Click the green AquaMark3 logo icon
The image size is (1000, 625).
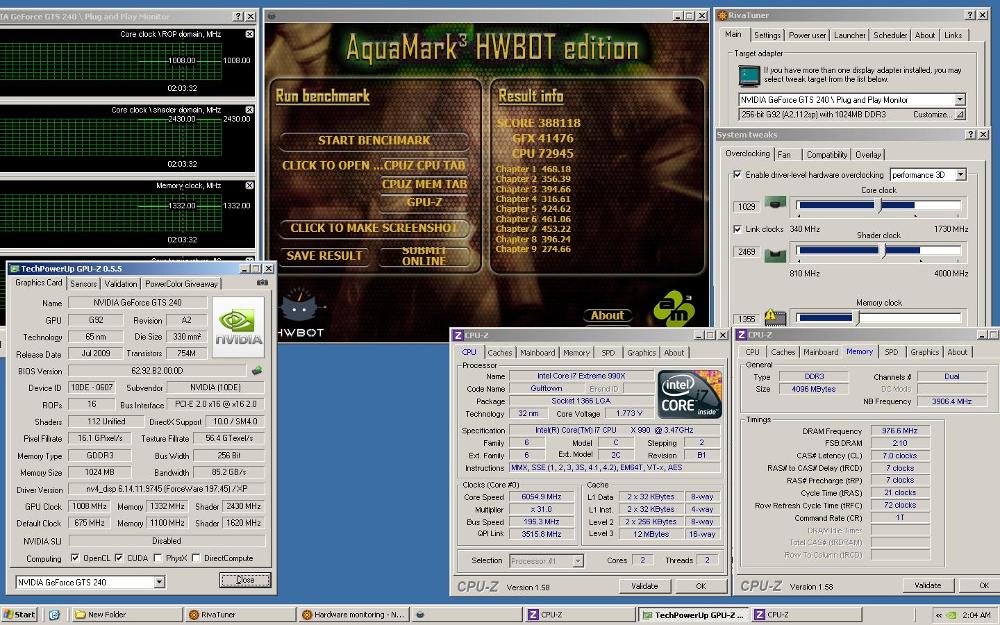click(x=674, y=307)
